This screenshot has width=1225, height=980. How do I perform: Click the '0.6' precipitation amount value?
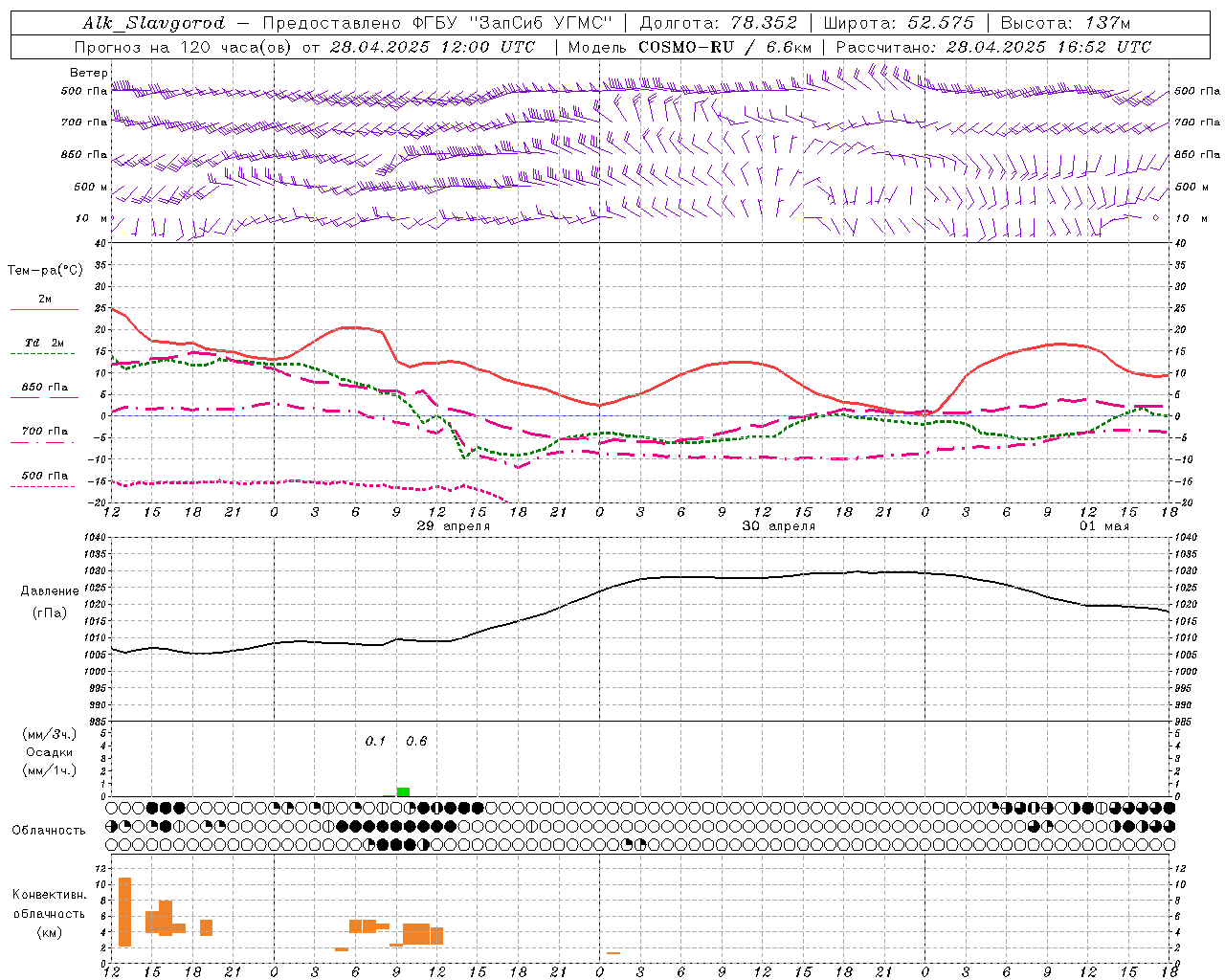416,742
